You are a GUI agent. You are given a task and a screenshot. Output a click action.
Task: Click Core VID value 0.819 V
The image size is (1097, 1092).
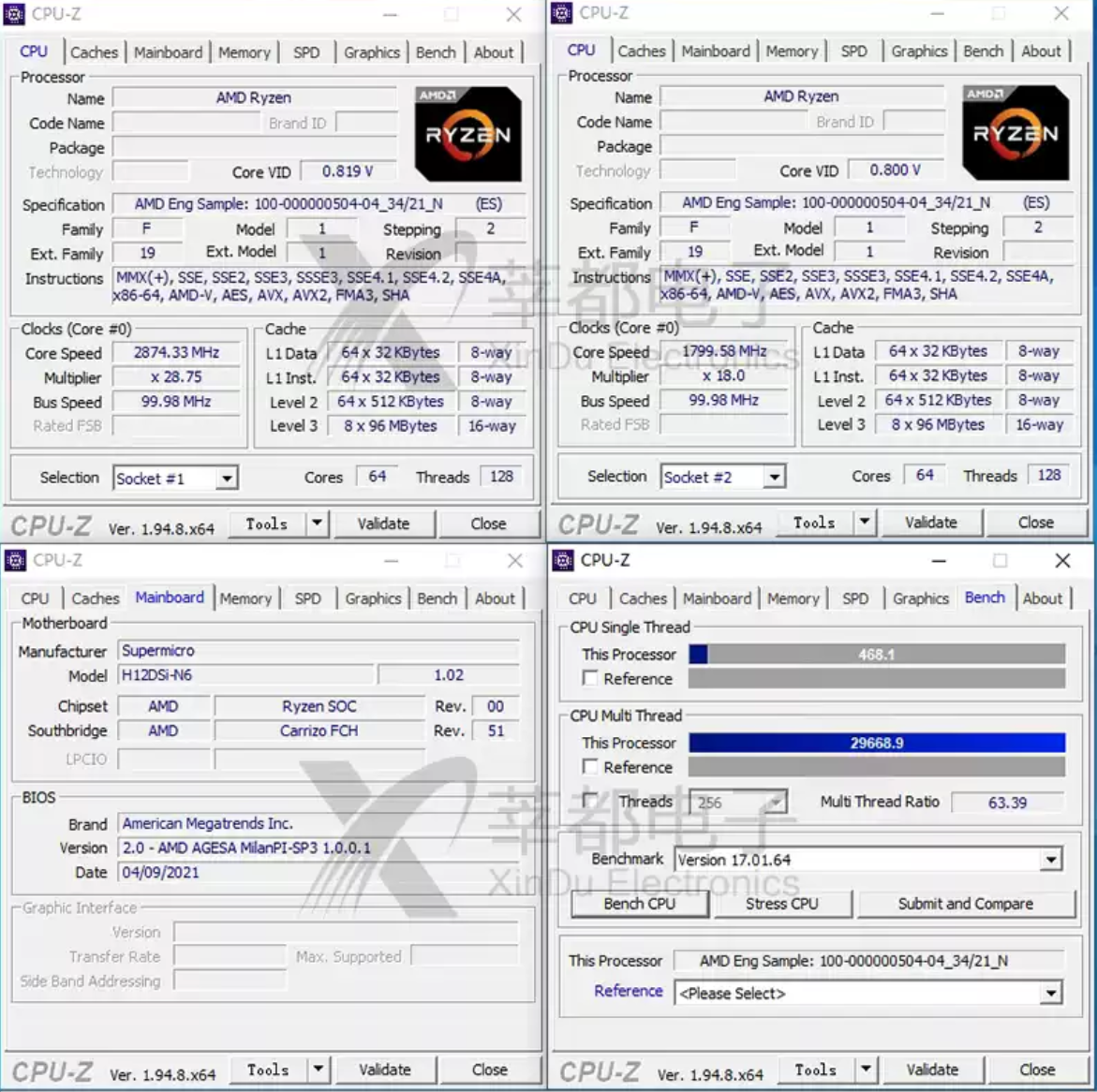(348, 171)
